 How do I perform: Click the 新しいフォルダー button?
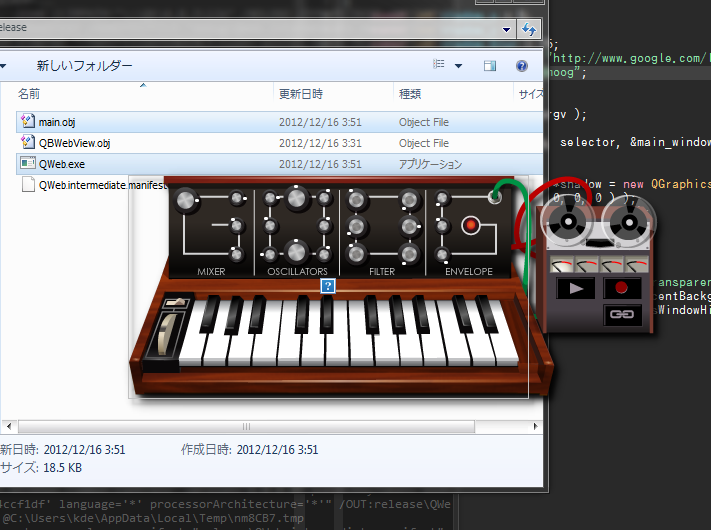[84, 66]
